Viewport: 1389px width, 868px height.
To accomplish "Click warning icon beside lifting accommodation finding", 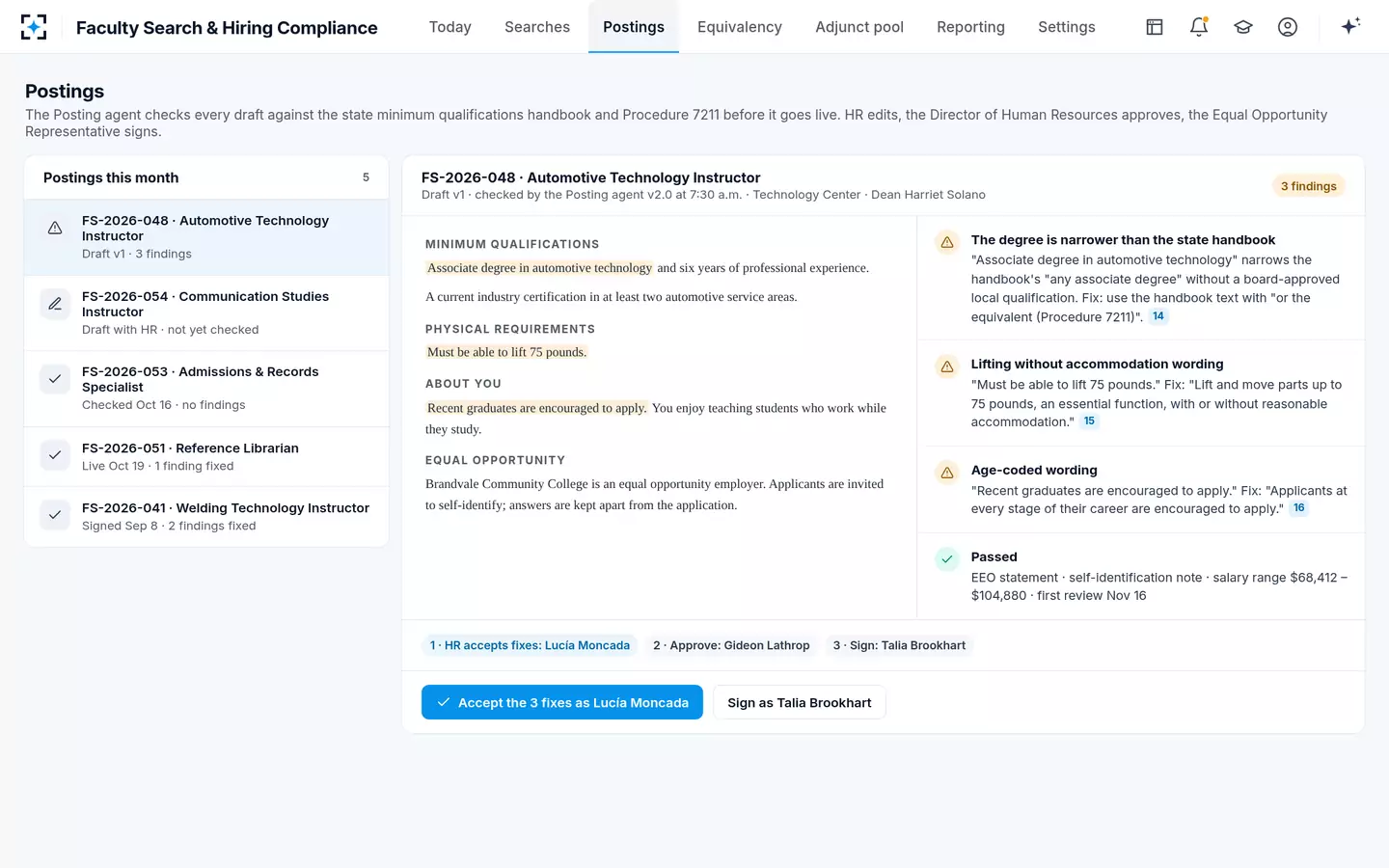I will [x=947, y=366].
